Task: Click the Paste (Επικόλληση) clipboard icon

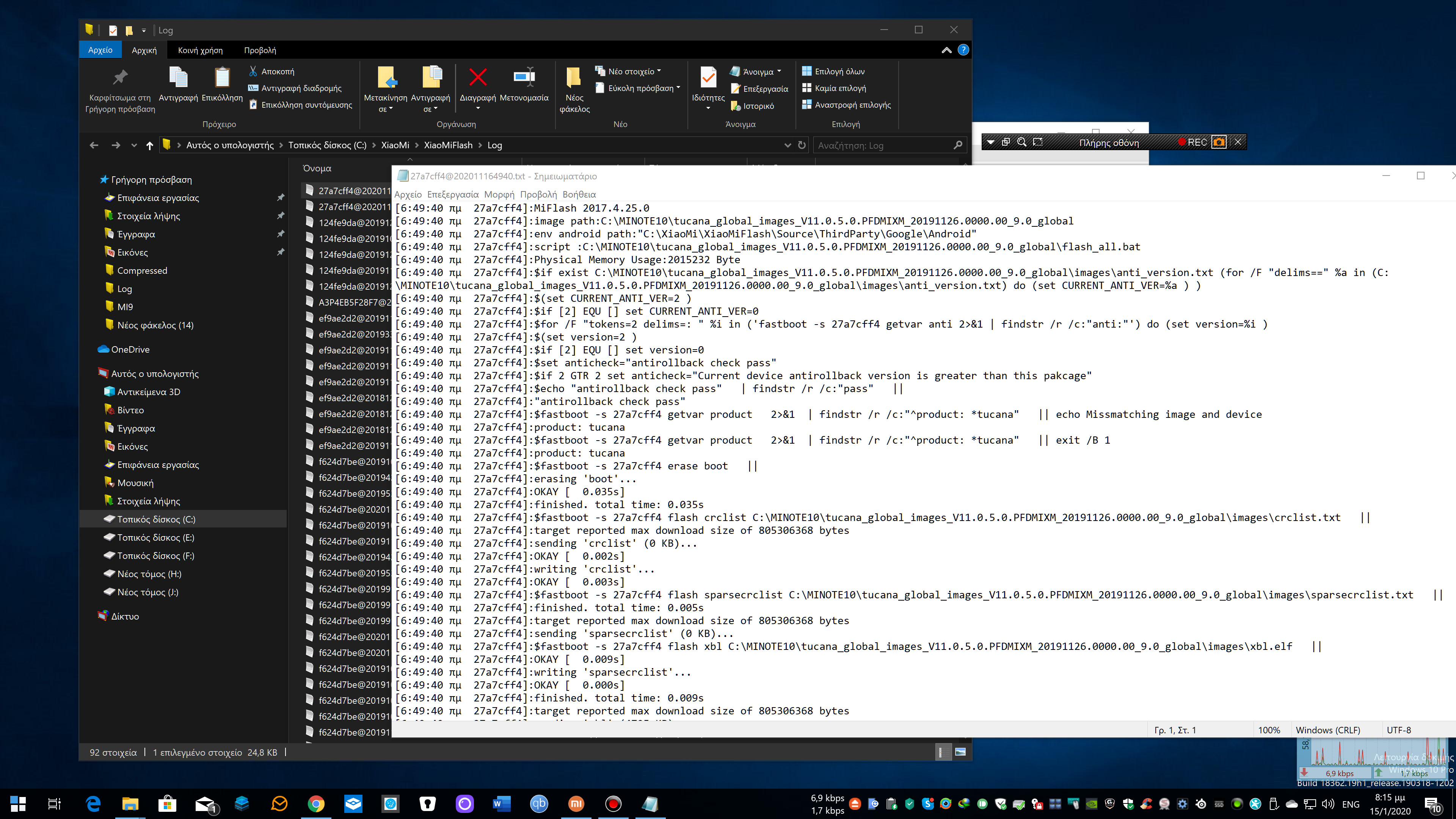Action: click(x=221, y=77)
